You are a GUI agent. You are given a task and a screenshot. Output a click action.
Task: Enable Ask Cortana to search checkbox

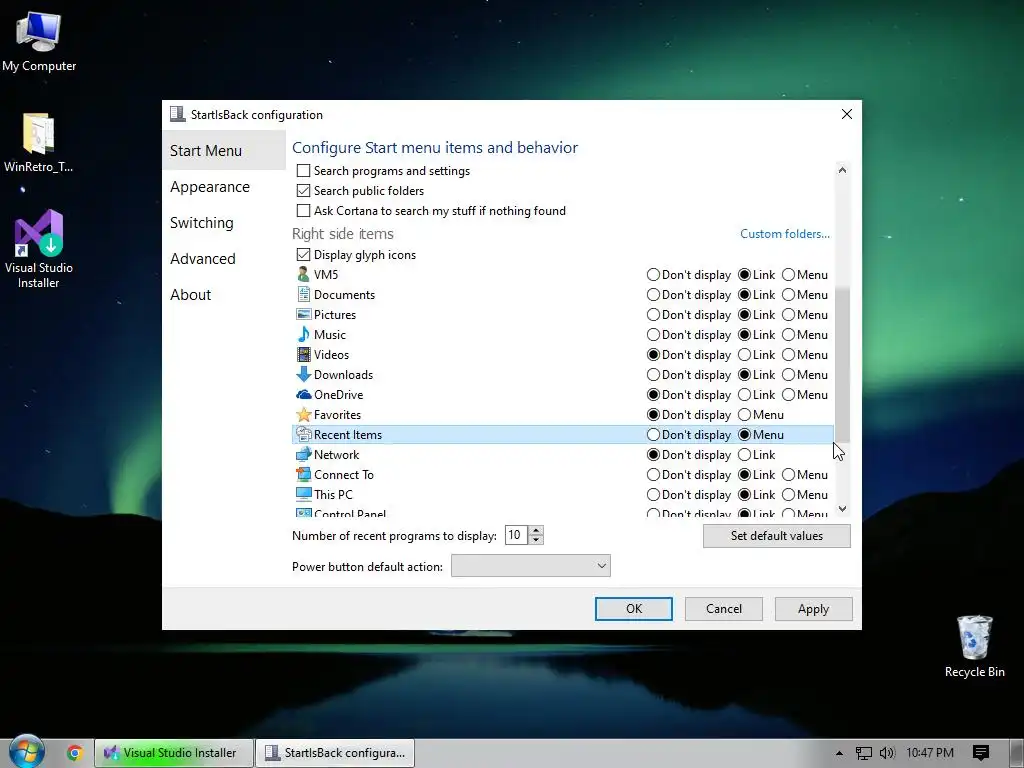(x=303, y=210)
